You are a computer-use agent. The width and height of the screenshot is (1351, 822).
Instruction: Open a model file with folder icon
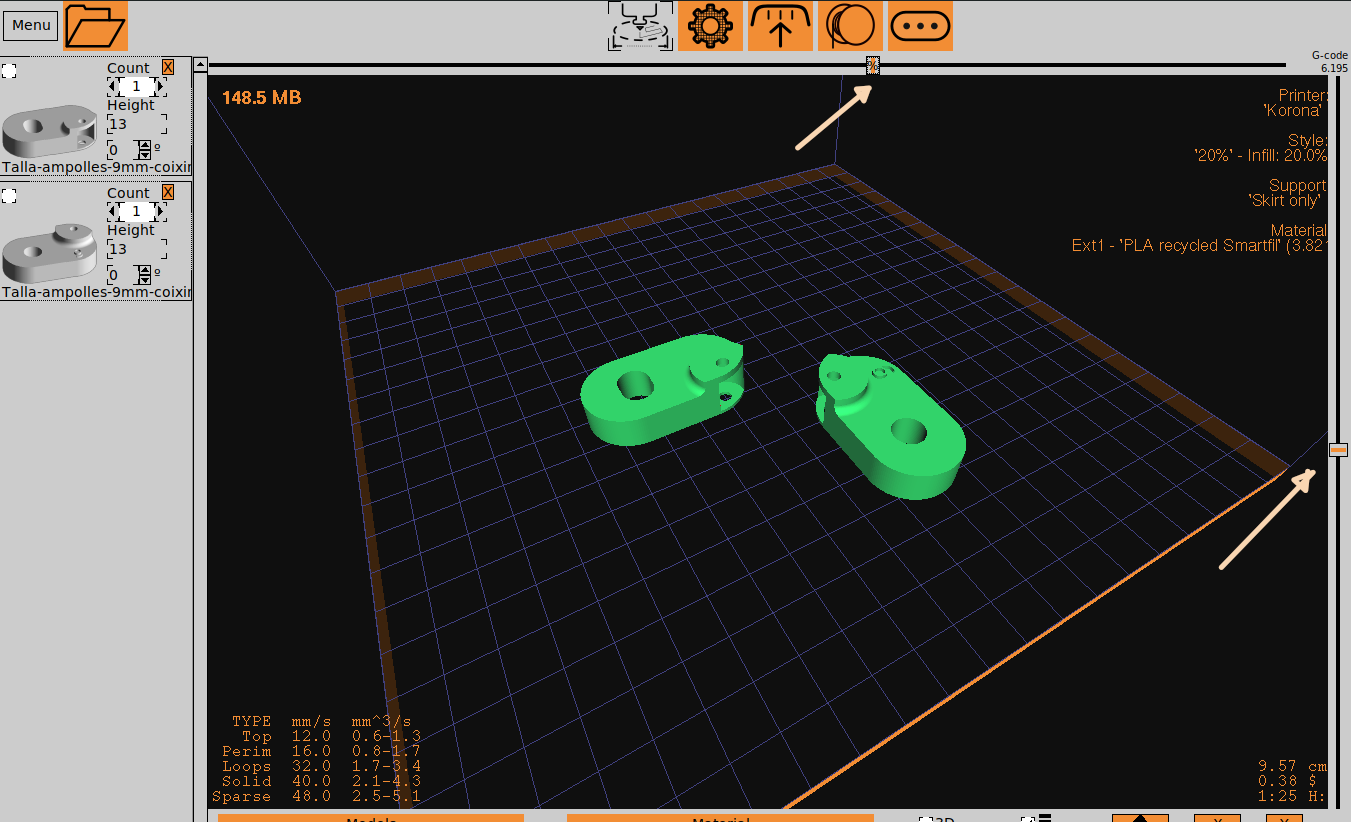(x=96, y=26)
